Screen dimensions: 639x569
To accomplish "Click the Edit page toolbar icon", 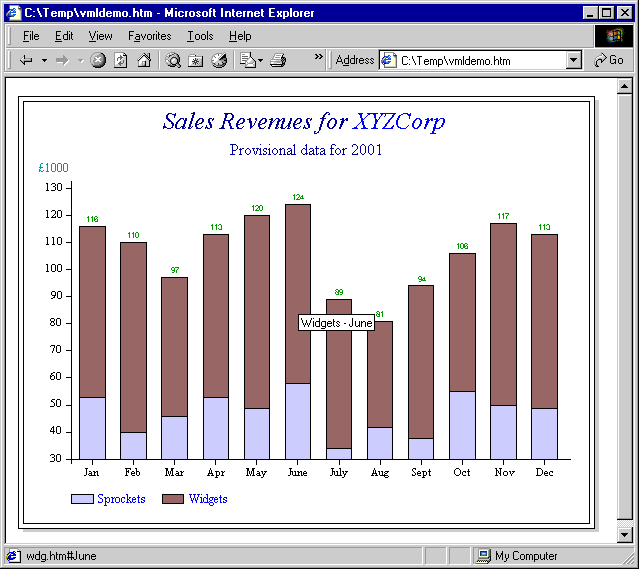I will (x=247, y=60).
